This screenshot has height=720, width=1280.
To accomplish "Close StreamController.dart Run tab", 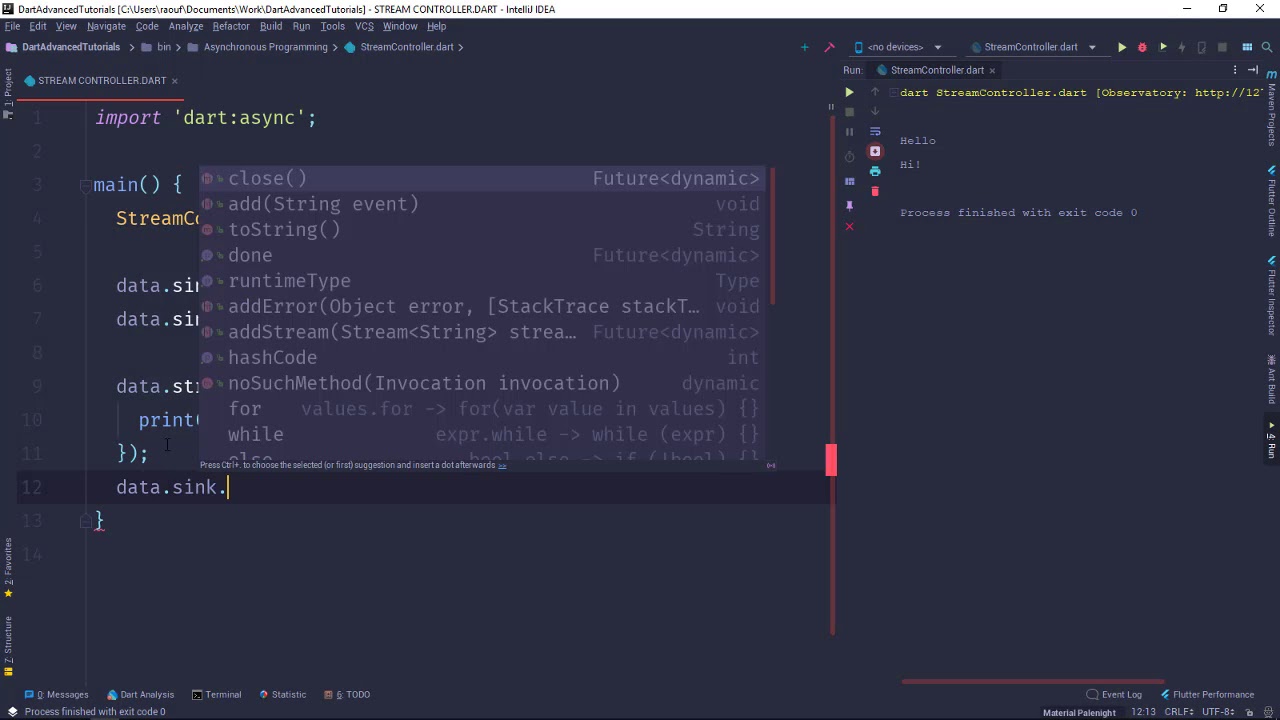I will 992,70.
